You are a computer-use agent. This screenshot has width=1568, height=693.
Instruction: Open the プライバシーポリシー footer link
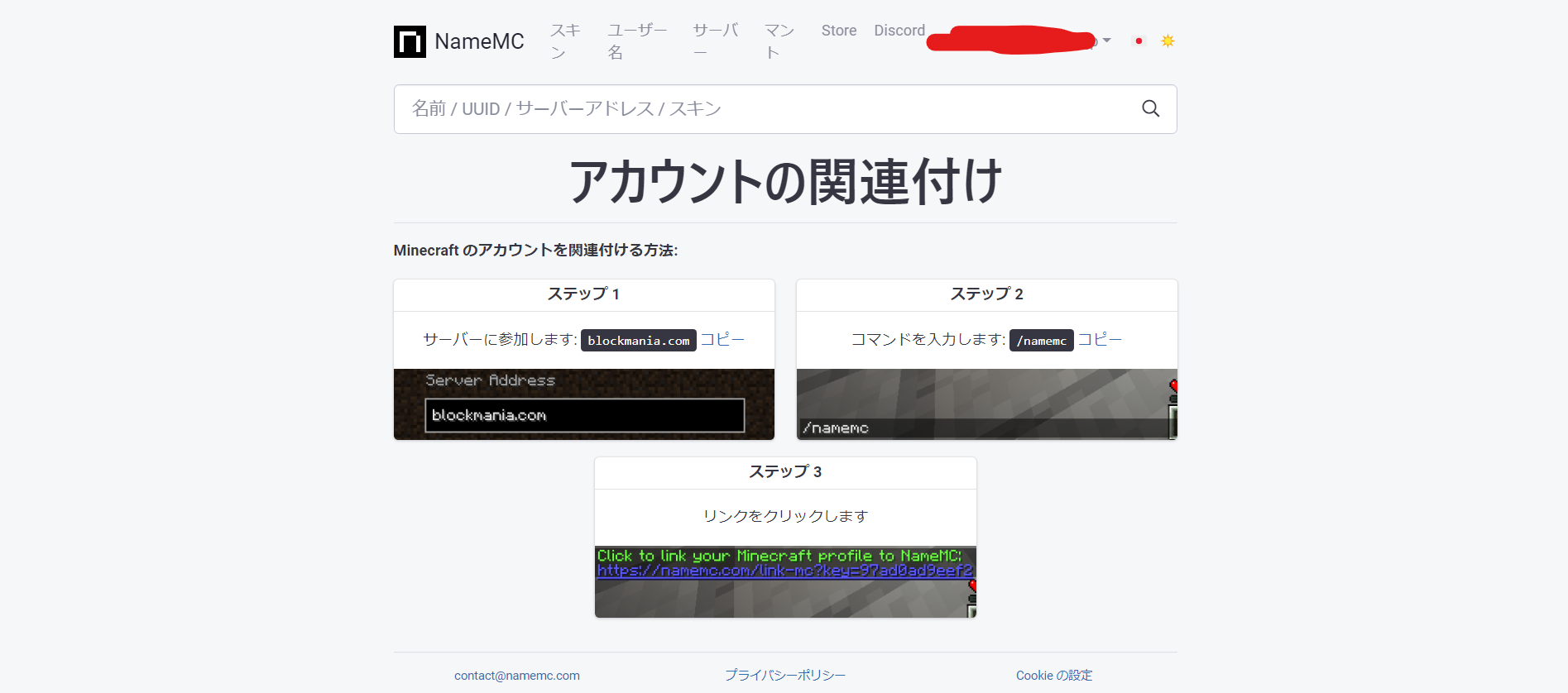785,676
